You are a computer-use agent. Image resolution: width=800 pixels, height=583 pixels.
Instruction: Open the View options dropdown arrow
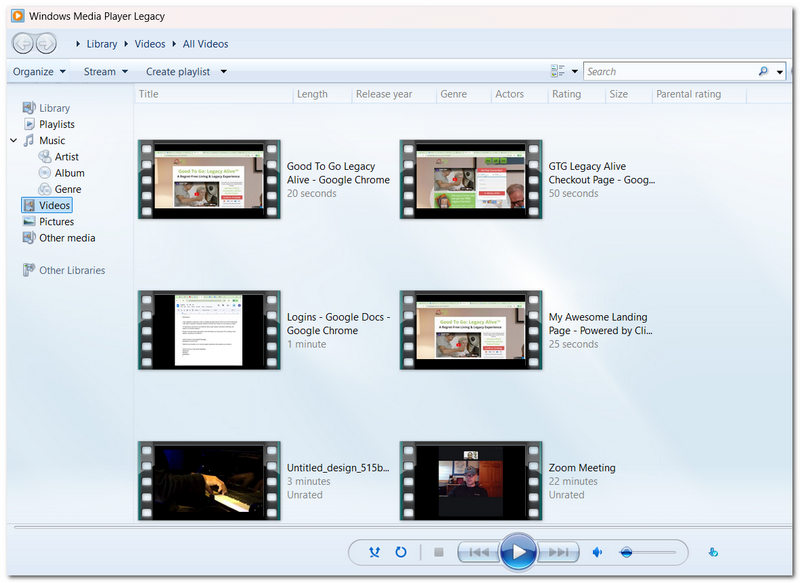574,71
